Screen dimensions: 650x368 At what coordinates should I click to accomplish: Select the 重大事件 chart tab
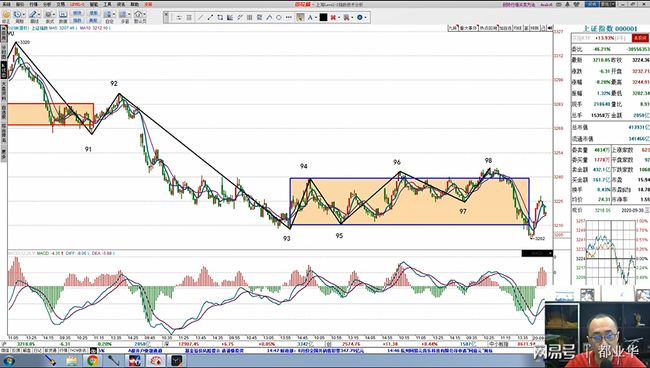[x=468, y=28]
